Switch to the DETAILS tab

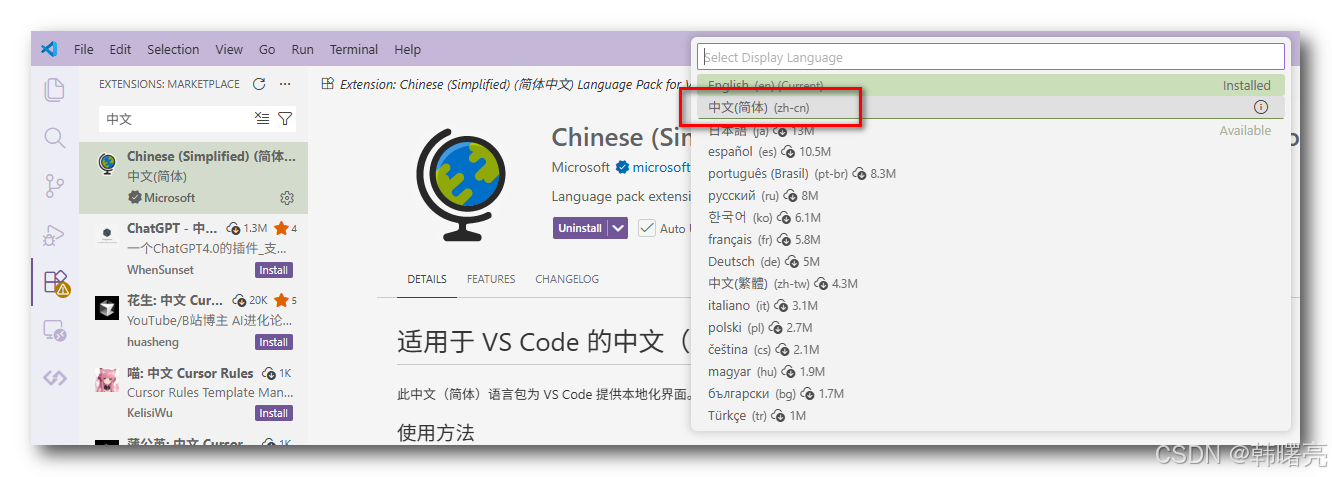[427, 279]
